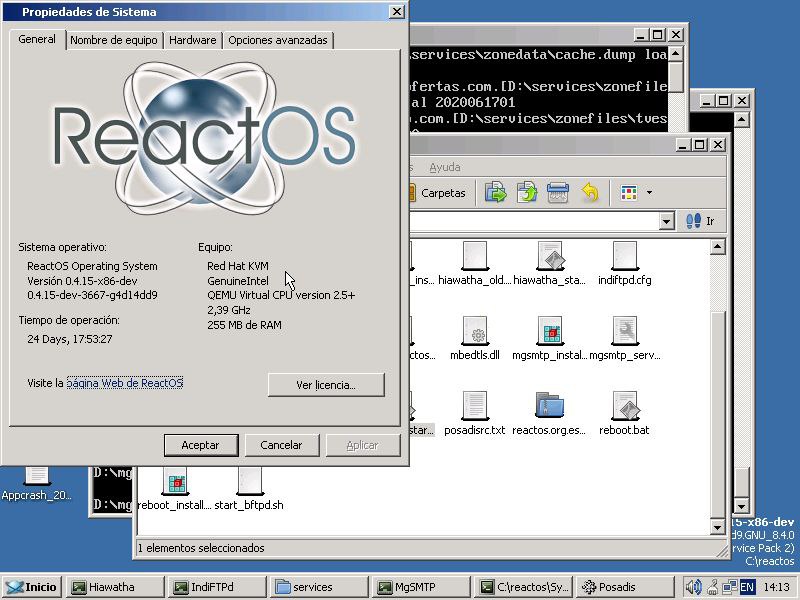Switch to the General tab
Screen dimensions: 800x600
(37, 39)
